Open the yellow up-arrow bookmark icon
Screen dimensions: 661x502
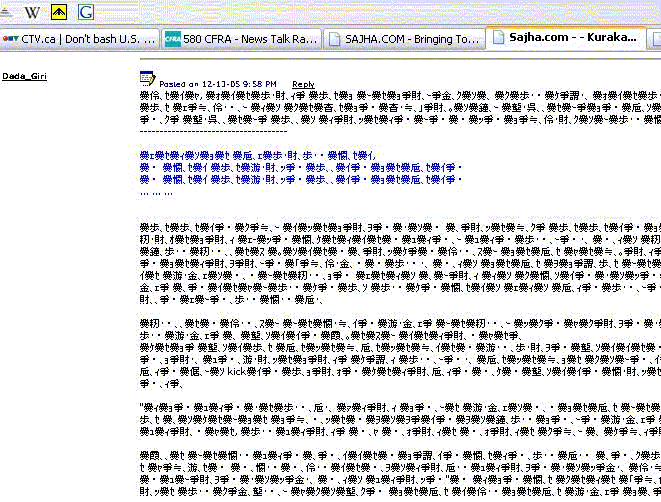click(60, 12)
